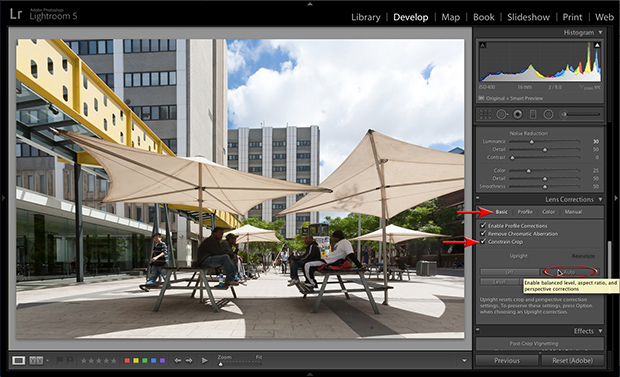Switch to Before/After YY view

36,360
